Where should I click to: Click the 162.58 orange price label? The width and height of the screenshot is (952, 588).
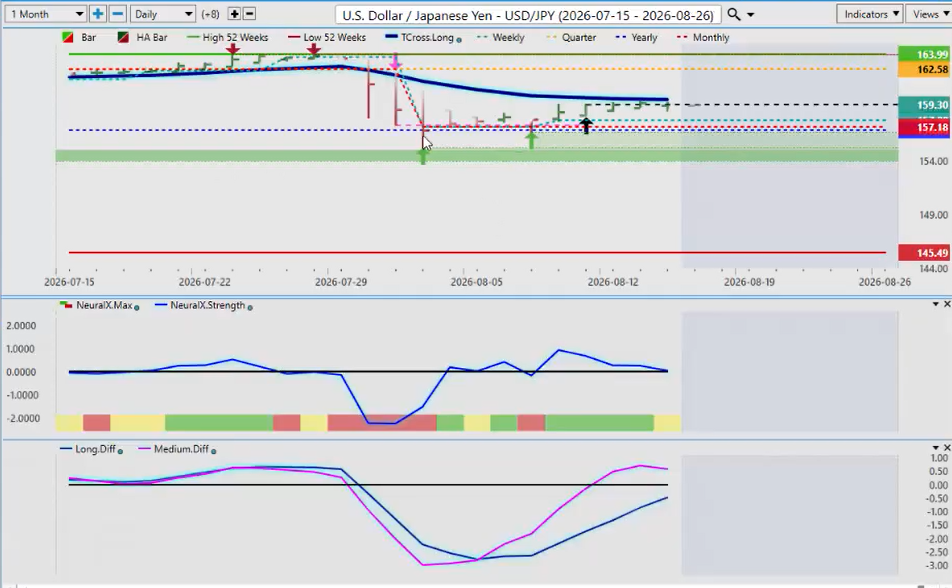(x=923, y=69)
